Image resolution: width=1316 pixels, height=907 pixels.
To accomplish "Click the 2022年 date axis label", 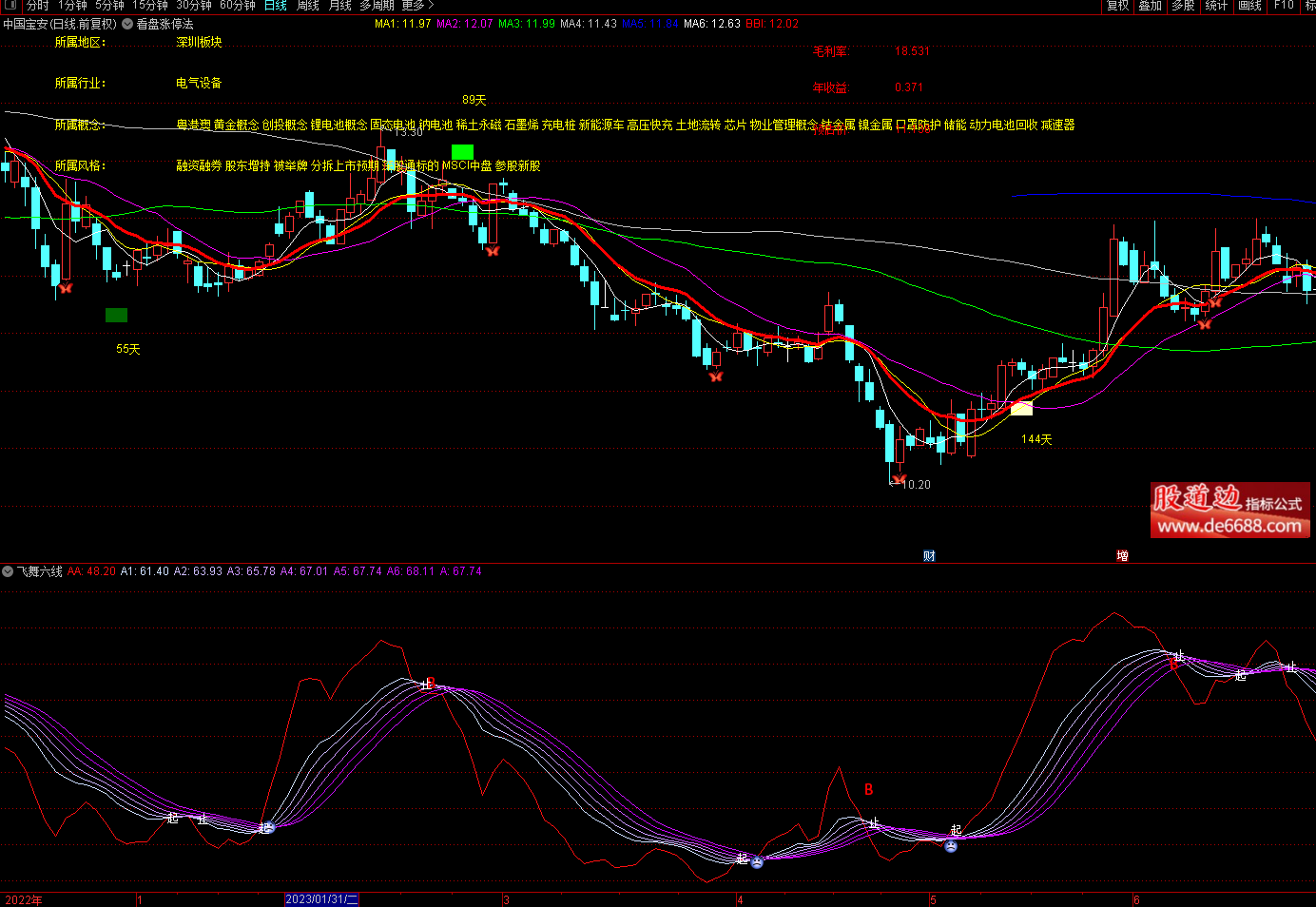I will (x=24, y=899).
